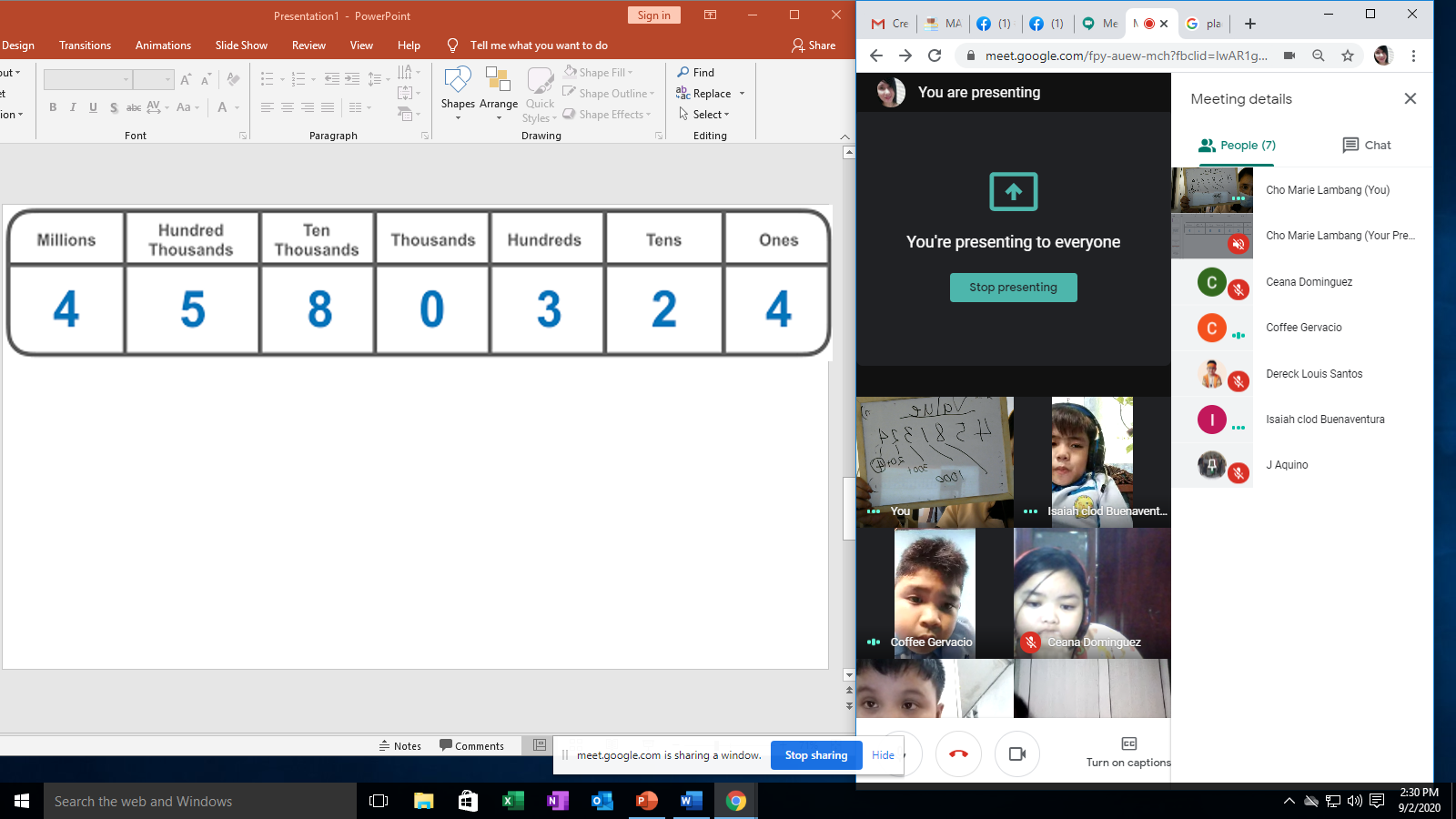Toggle Align Right for the paragraph

(x=308, y=107)
